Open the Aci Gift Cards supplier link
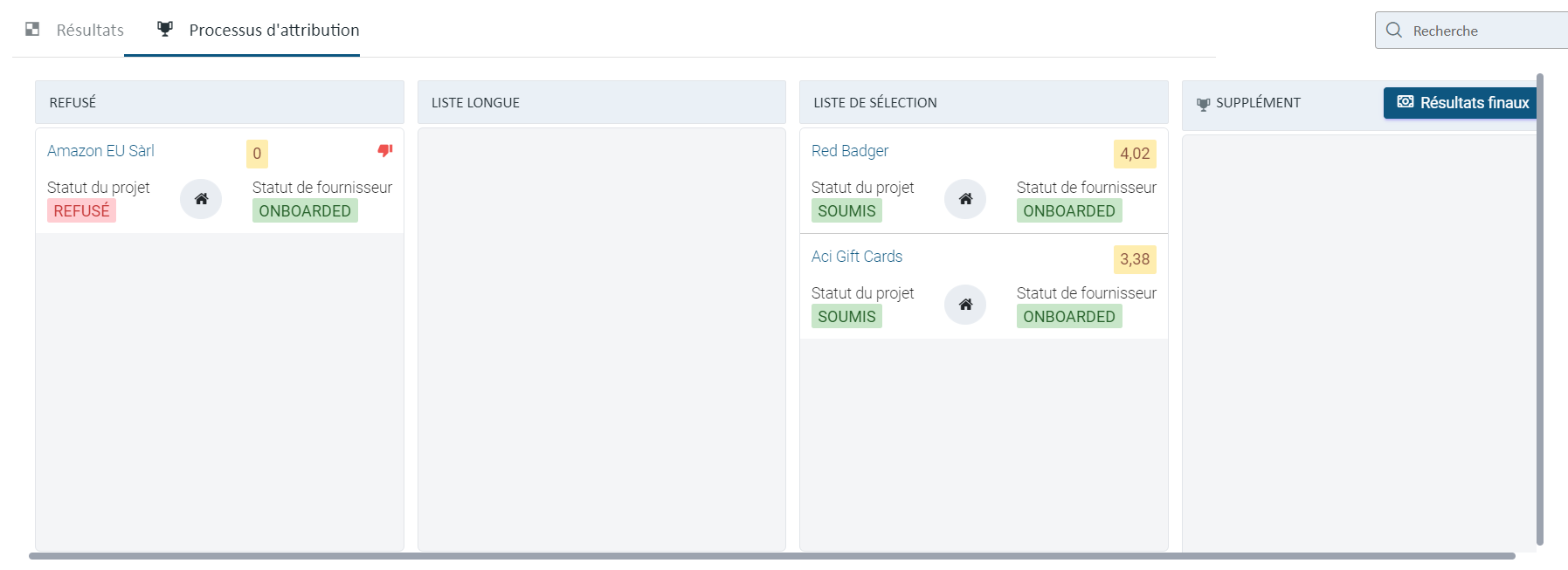Viewport: 1568px width, 570px height. point(857,257)
